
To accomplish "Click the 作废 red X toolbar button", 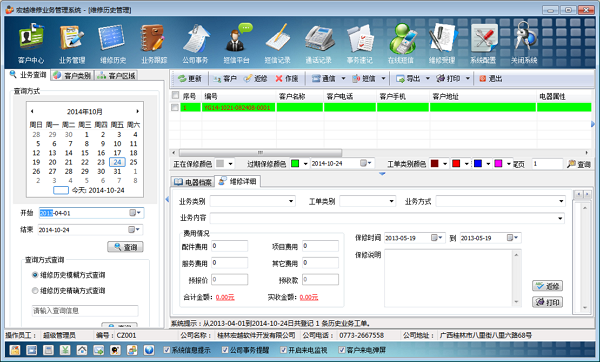I will click(x=287, y=78).
